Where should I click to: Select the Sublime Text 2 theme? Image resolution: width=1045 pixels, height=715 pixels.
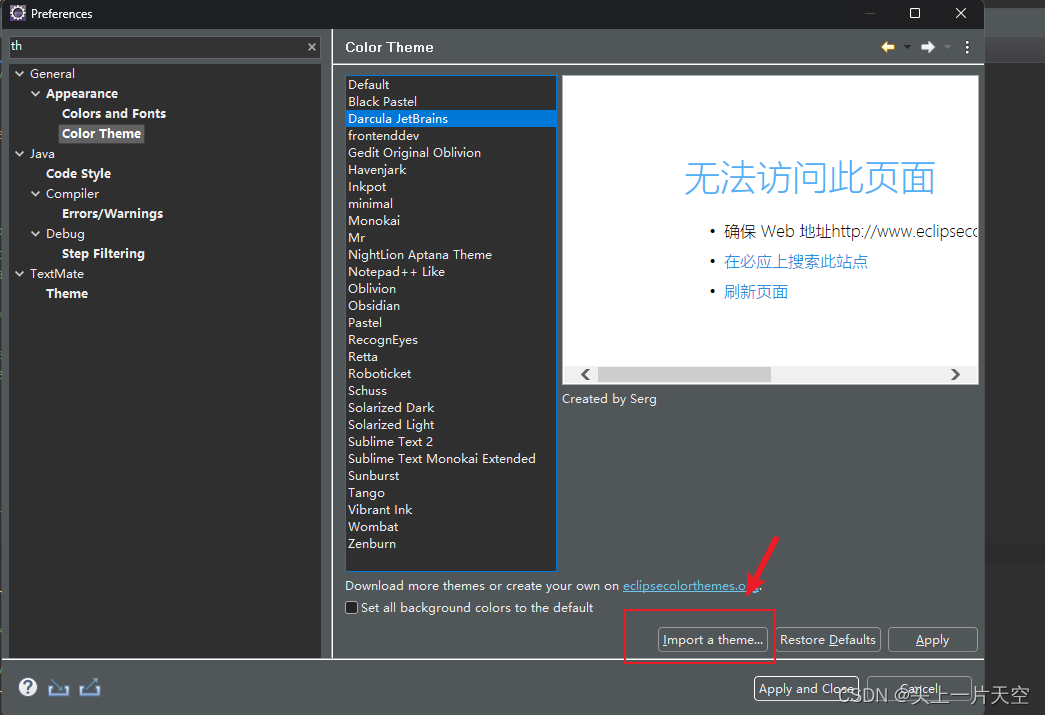[451, 442]
